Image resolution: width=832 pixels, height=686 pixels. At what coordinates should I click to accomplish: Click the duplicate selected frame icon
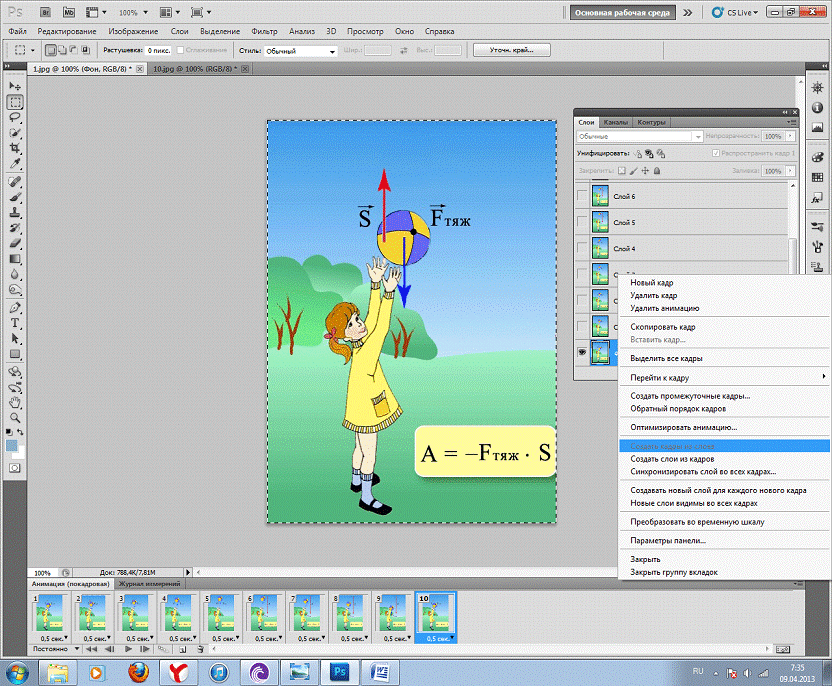tap(185, 649)
